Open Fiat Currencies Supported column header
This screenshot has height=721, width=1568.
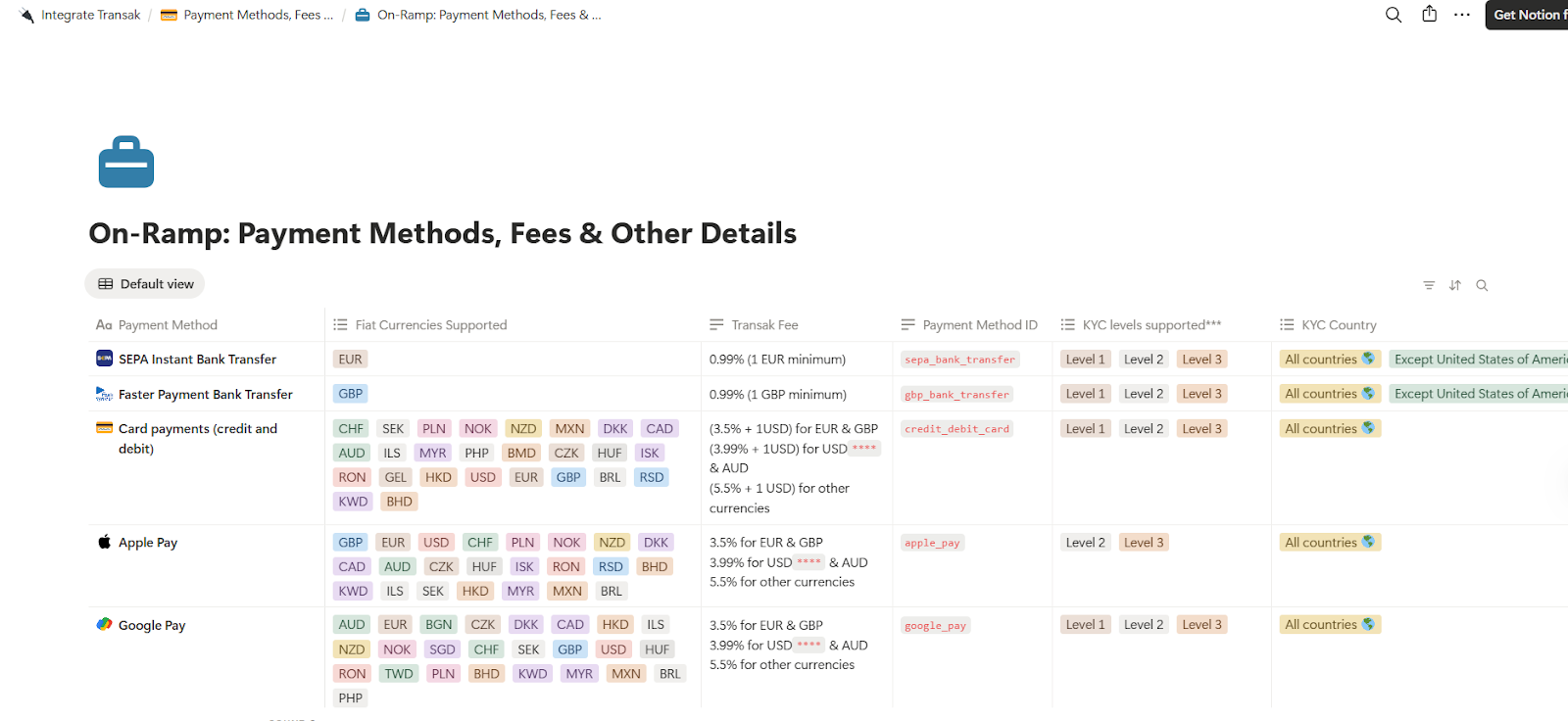pyautogui.click(x=430, y=325)
